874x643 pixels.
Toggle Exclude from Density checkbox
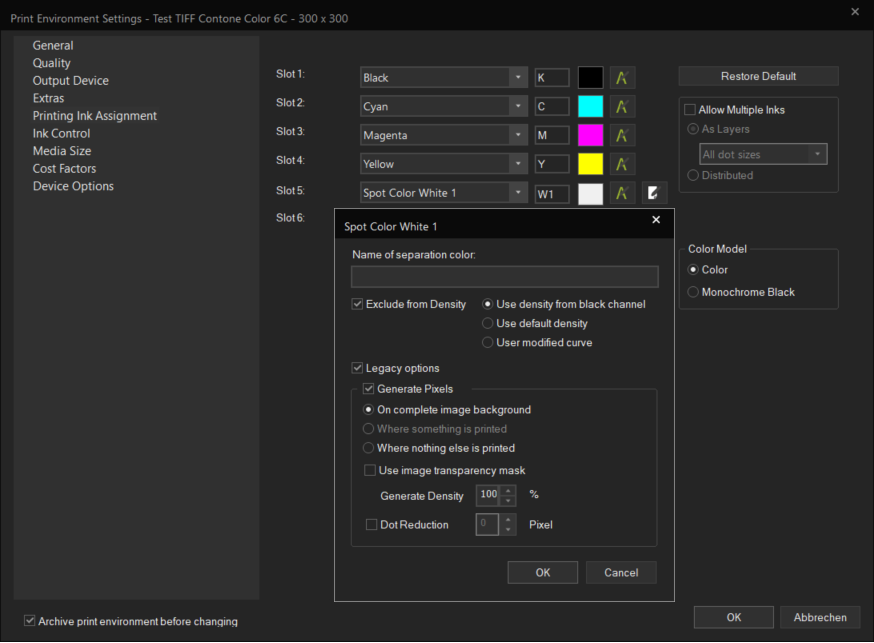pos(357,304)
